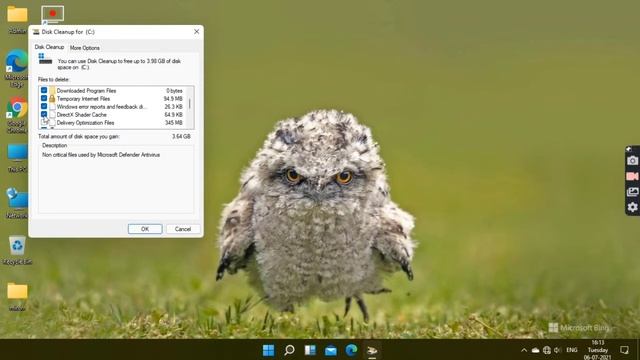The image size is (640, 360).
Task: Click the volume speaker tray icon
Action: click(557, 350)
